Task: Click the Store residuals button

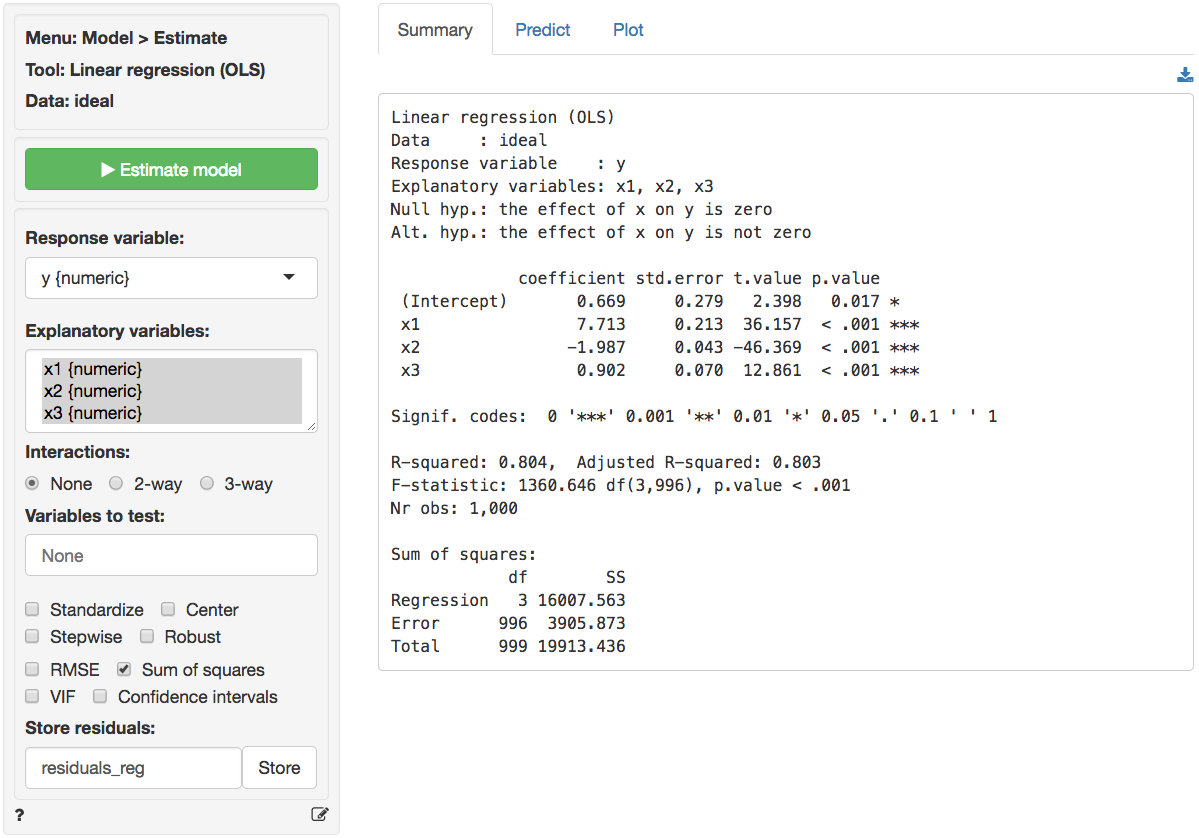Action: (279, 768)
